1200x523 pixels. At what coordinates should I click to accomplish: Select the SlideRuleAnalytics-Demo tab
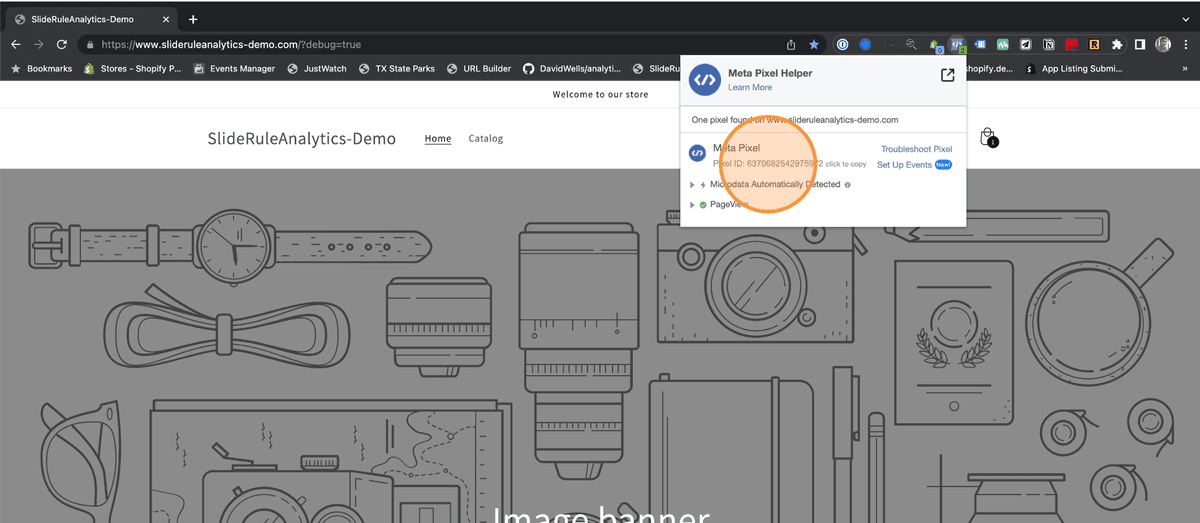tap(90, 19)
